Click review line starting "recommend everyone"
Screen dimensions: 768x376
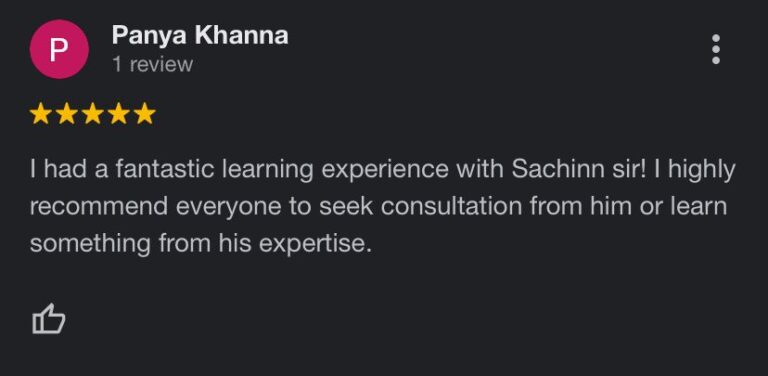378,207
